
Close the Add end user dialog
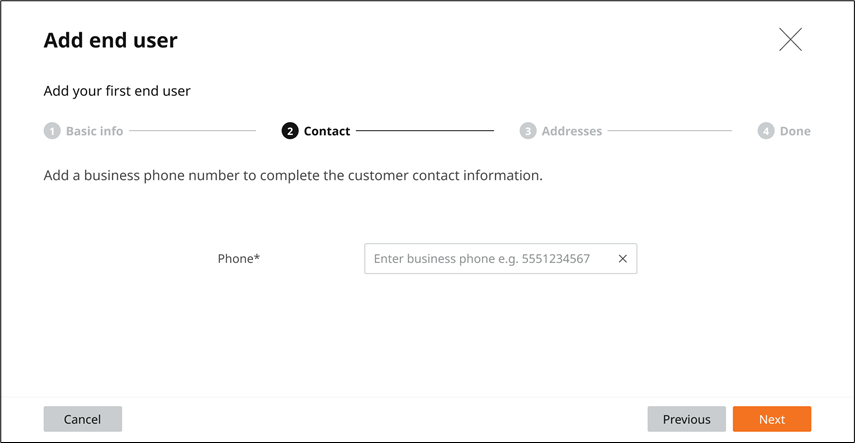tap(790, 40)
